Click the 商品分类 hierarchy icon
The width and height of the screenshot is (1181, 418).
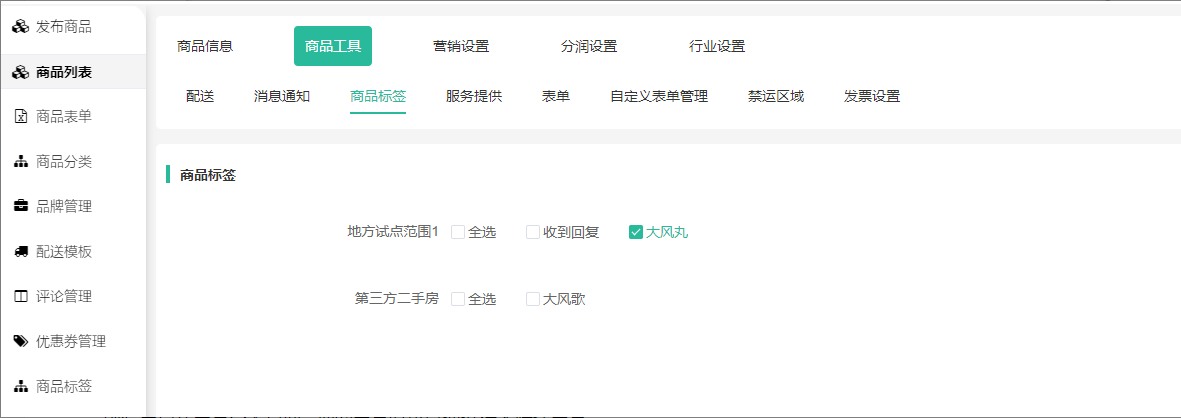[x=20, y=162]
